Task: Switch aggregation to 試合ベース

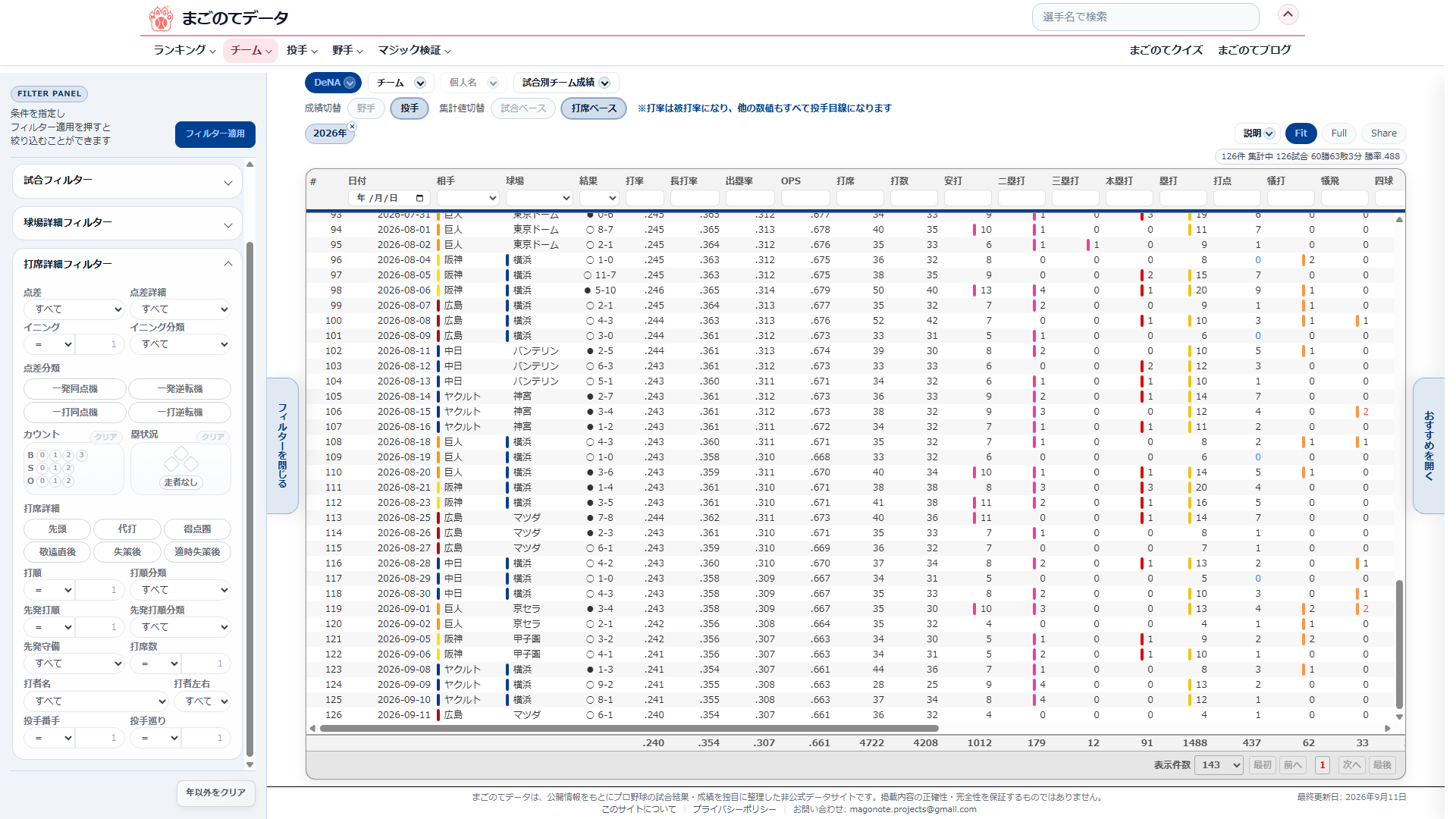Action: point(523,108)
